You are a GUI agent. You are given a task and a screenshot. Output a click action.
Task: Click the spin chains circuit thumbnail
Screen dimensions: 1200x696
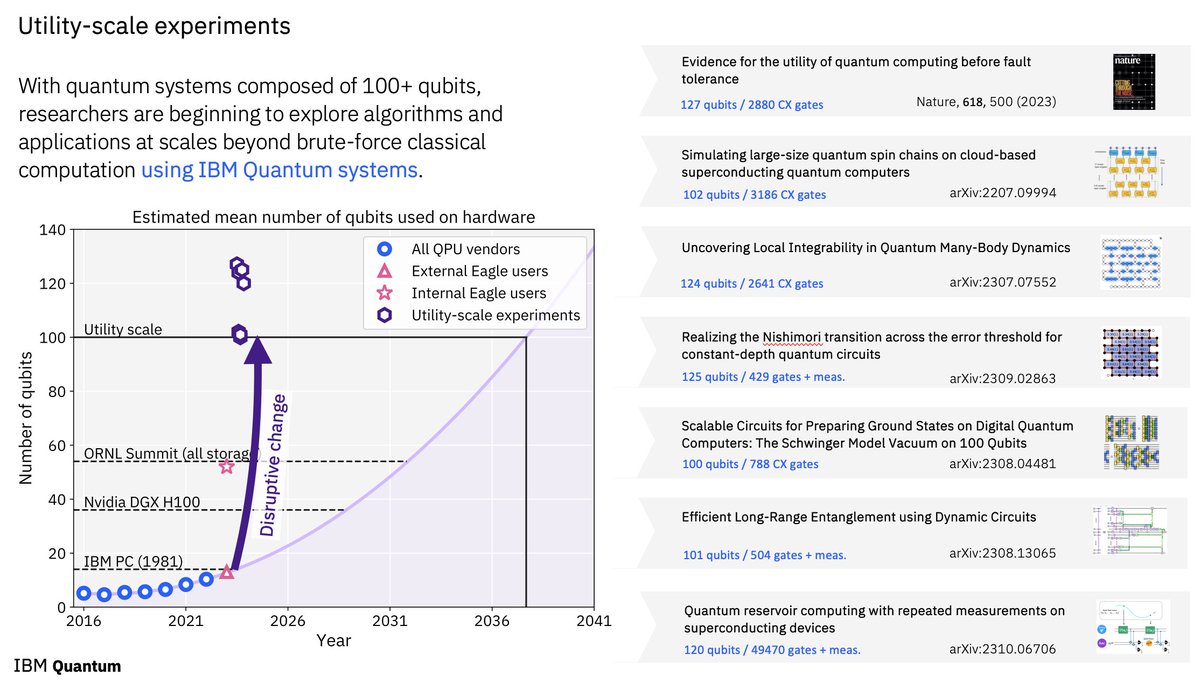1129,172
